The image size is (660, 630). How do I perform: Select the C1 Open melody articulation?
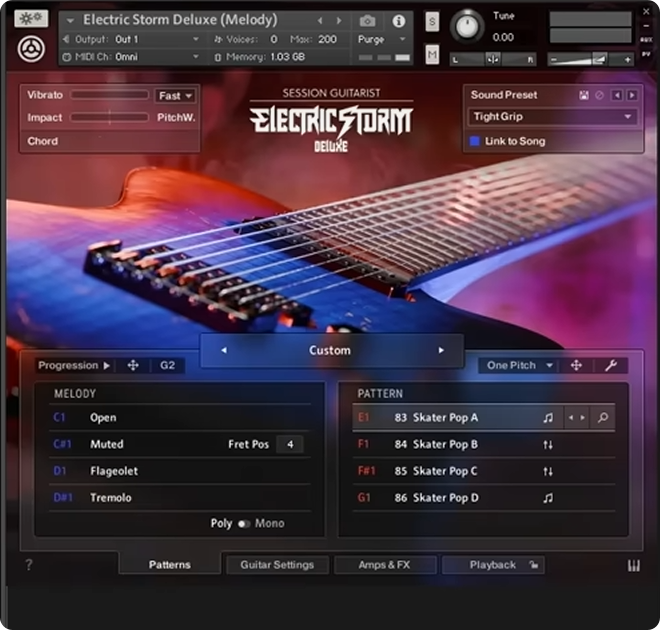(180, 417)
